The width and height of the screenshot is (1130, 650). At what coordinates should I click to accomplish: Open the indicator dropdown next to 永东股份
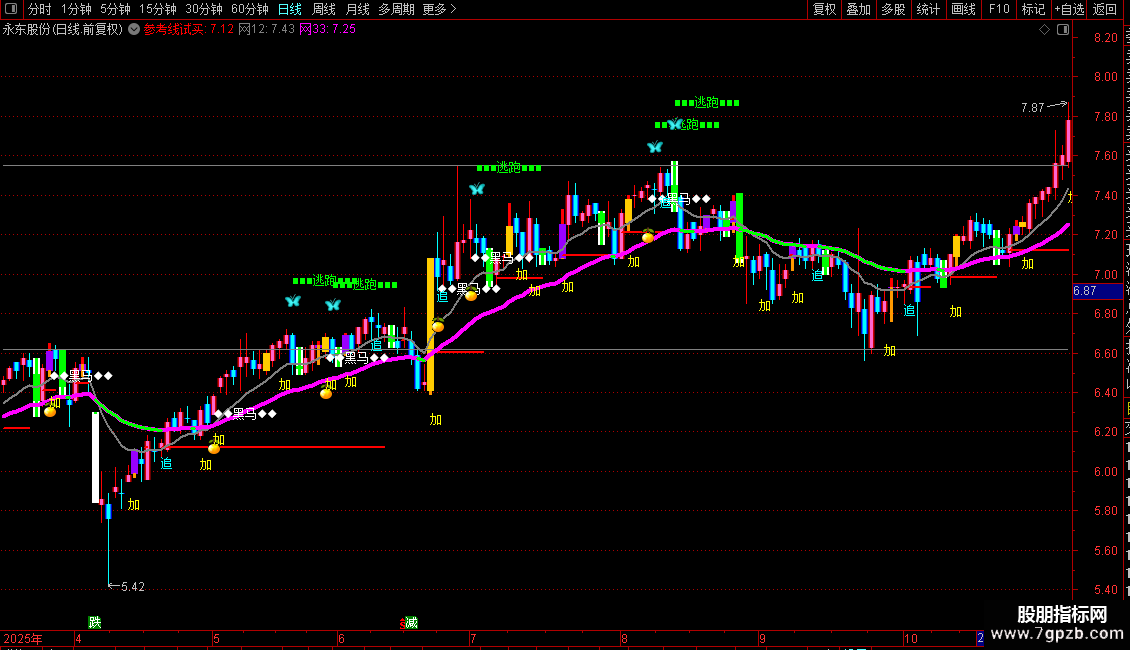(x=134, y=30)
